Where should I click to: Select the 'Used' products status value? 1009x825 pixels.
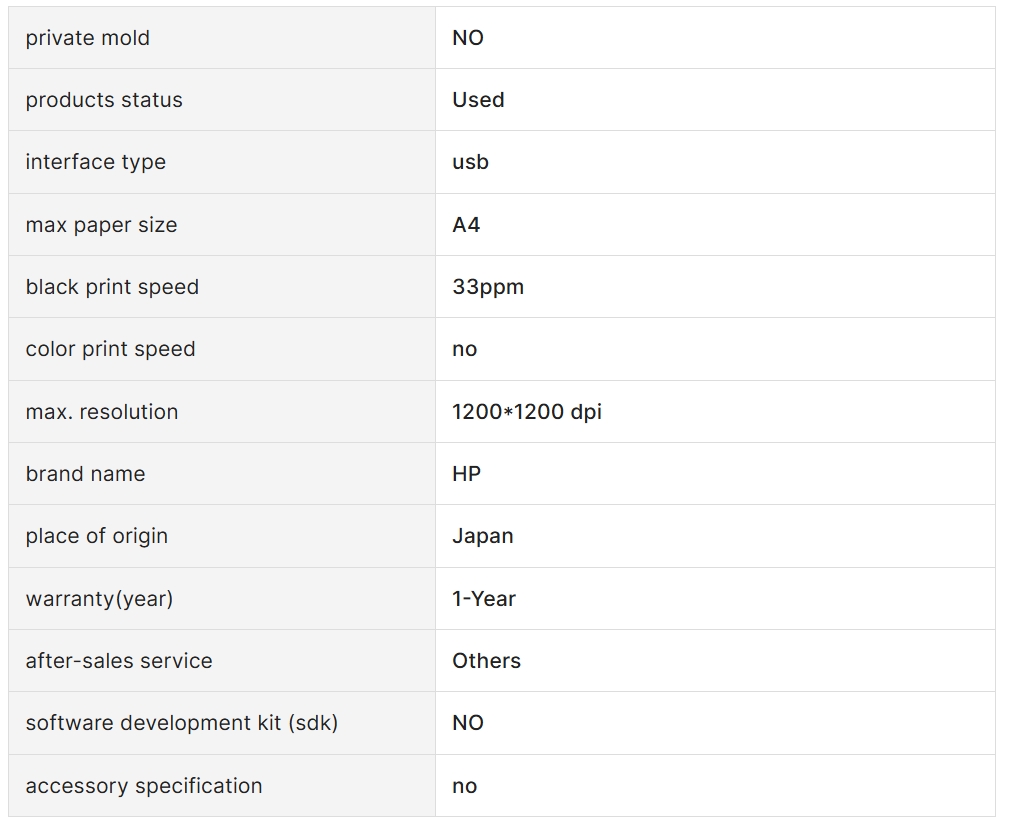478,100
